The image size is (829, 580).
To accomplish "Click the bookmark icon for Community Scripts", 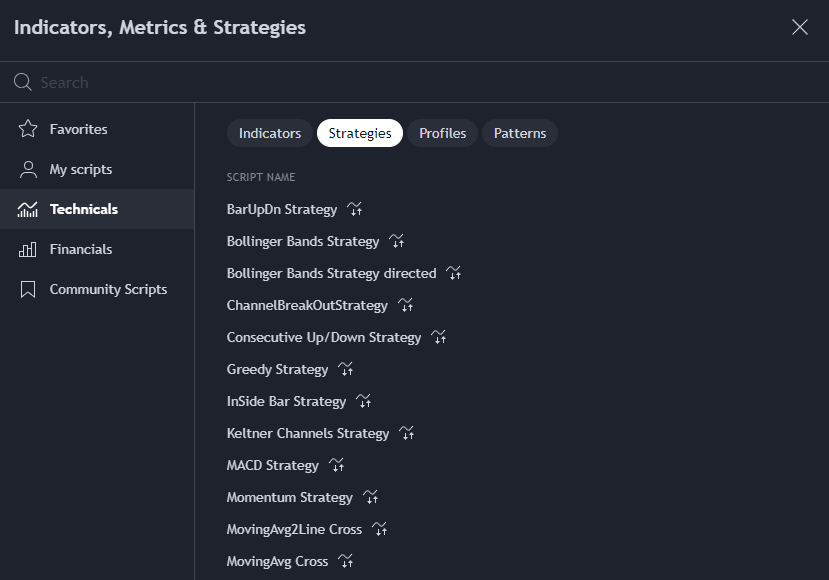I will (28, 289).
